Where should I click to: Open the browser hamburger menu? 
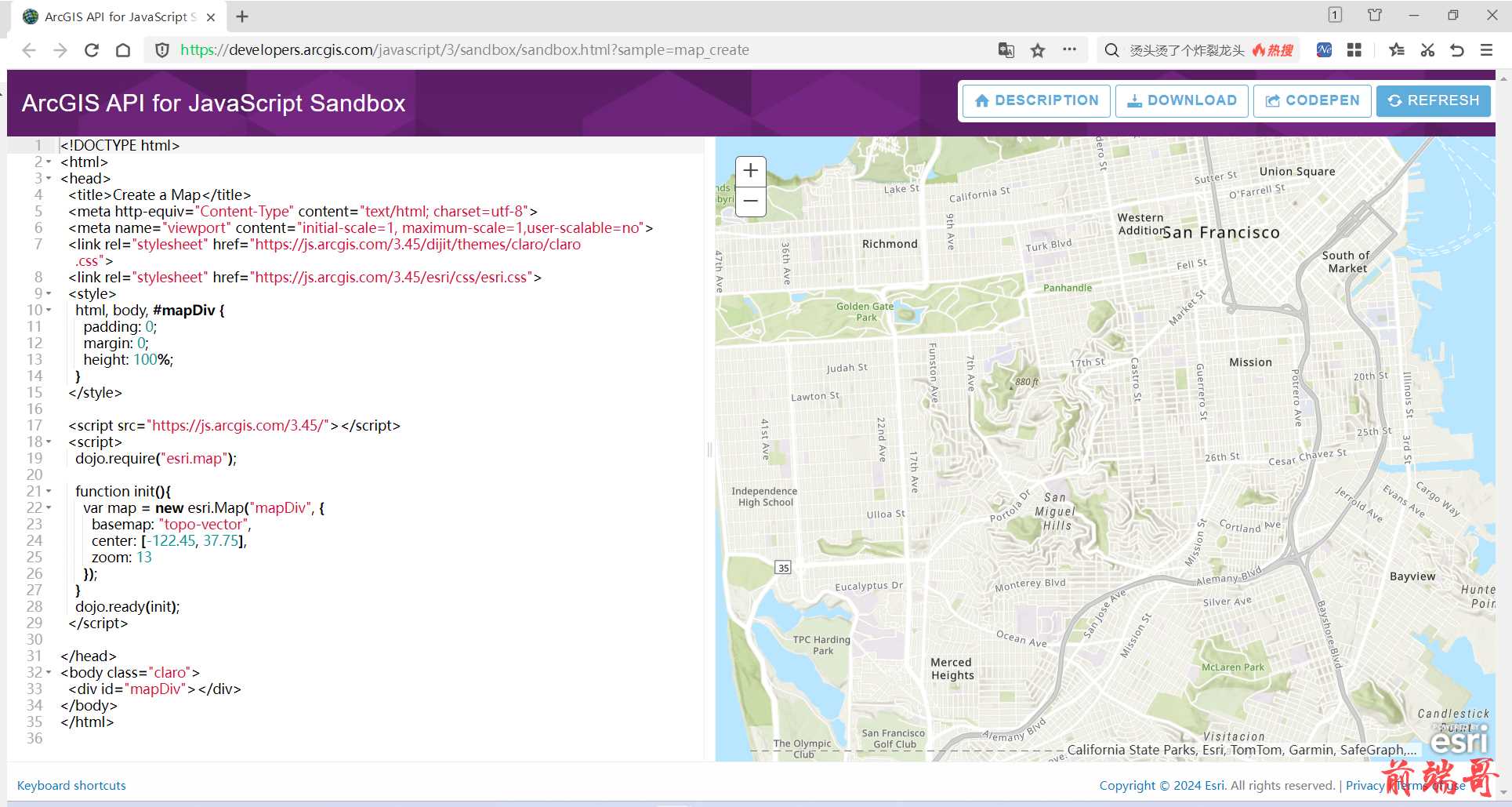pos(1486,50)
